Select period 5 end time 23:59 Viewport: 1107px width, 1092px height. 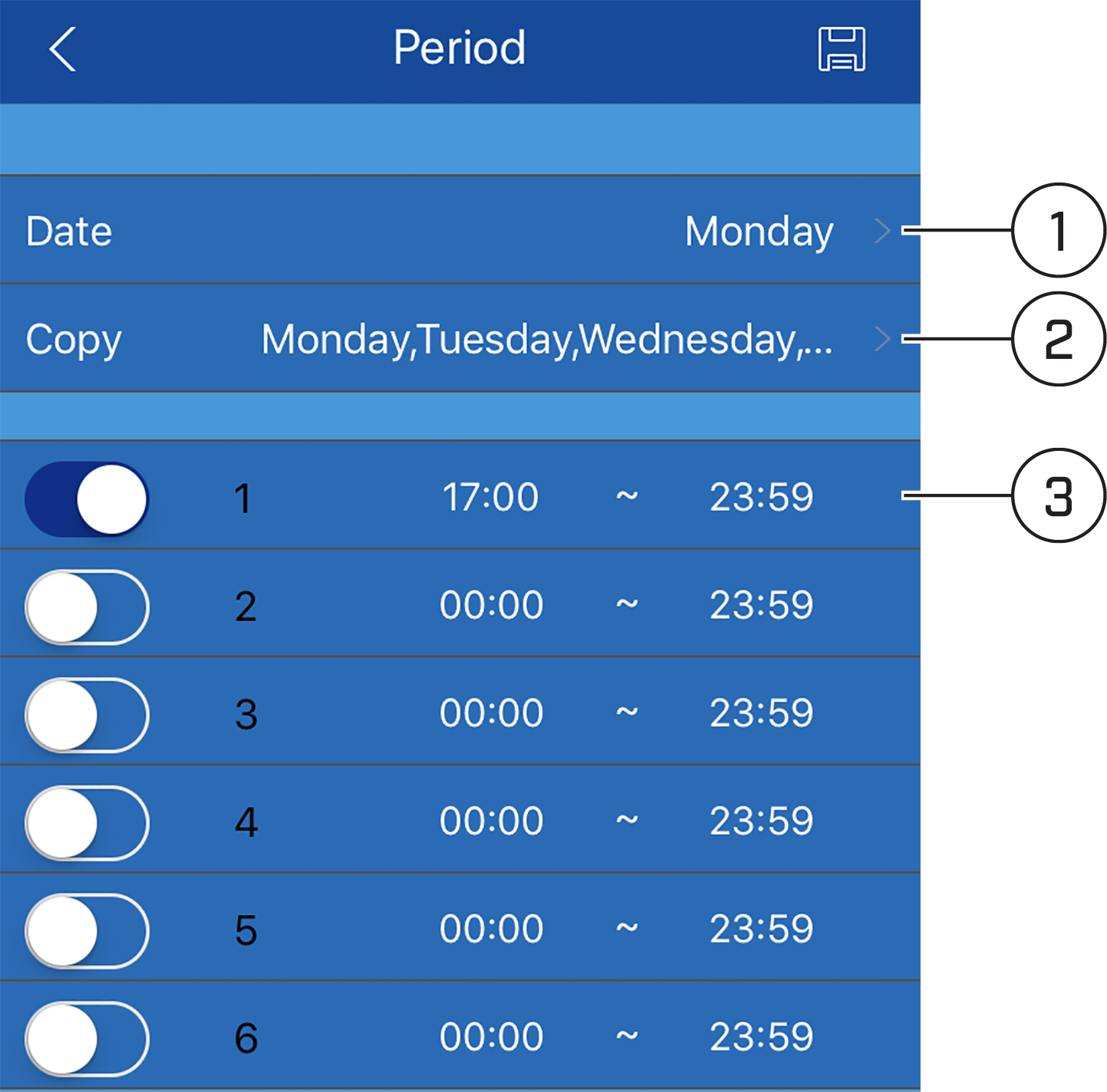pos(761,929)
